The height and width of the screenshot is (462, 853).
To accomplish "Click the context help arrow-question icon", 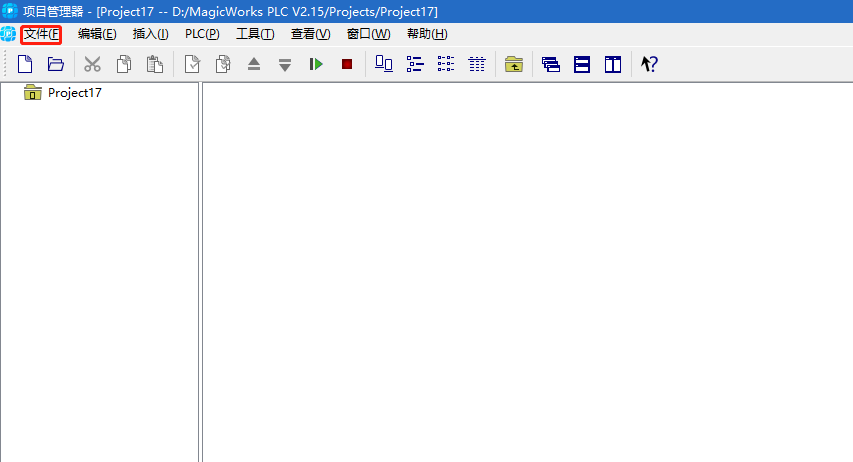I will (649, 64).
